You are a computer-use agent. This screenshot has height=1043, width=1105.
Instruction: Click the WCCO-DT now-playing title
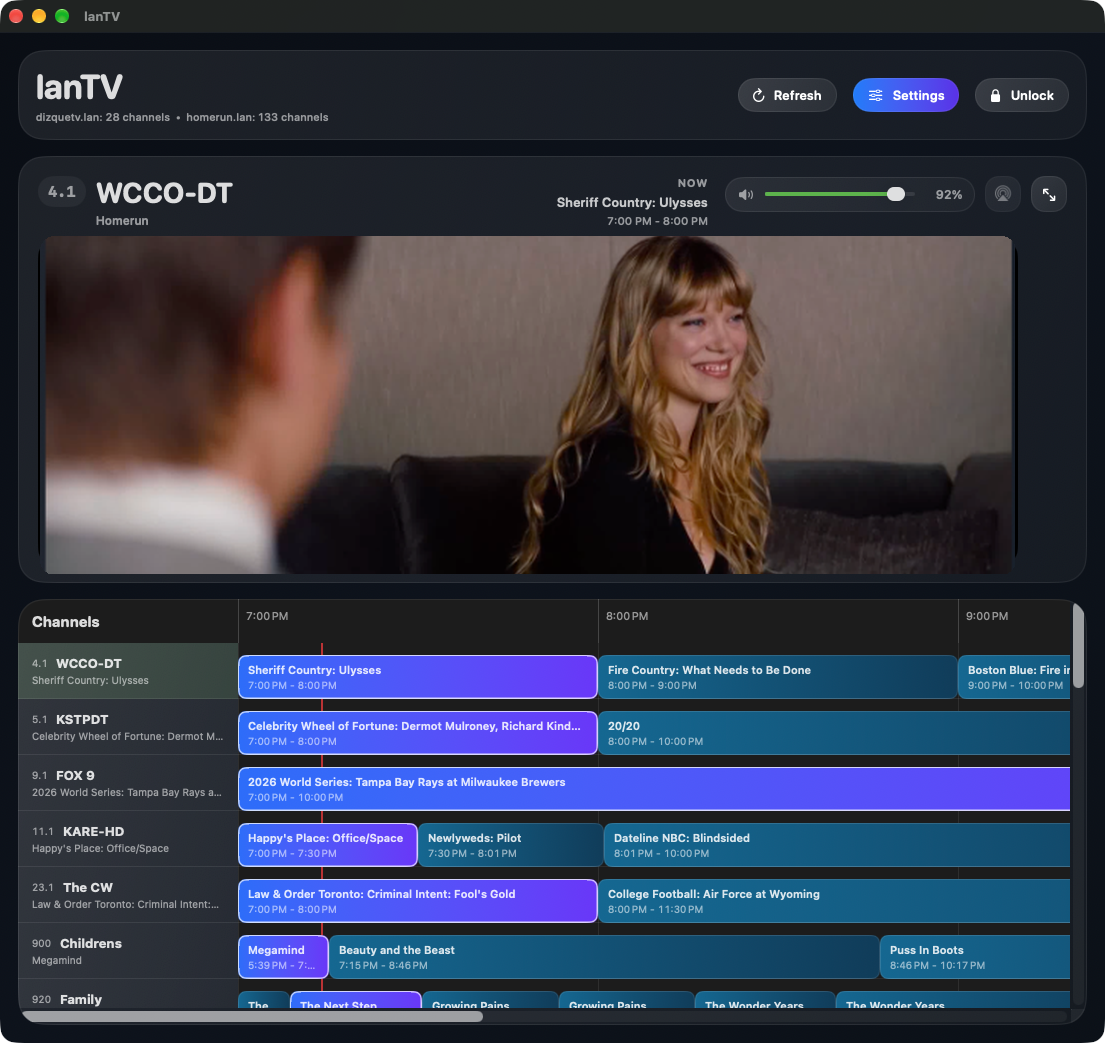(164, 193)
